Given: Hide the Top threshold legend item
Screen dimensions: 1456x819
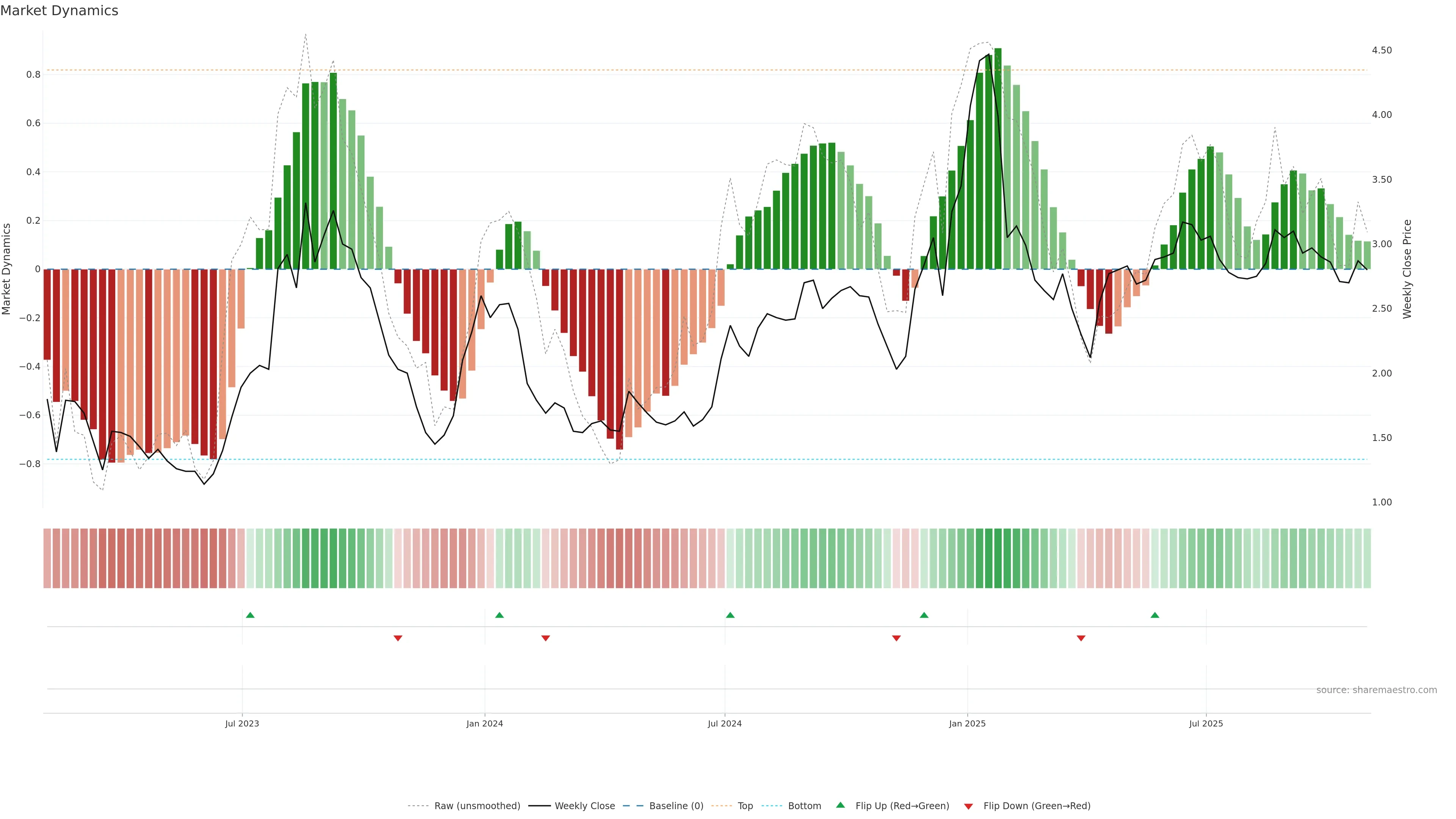Looking at the screenshot, I should pyautogui.click(x=745, y=806).
